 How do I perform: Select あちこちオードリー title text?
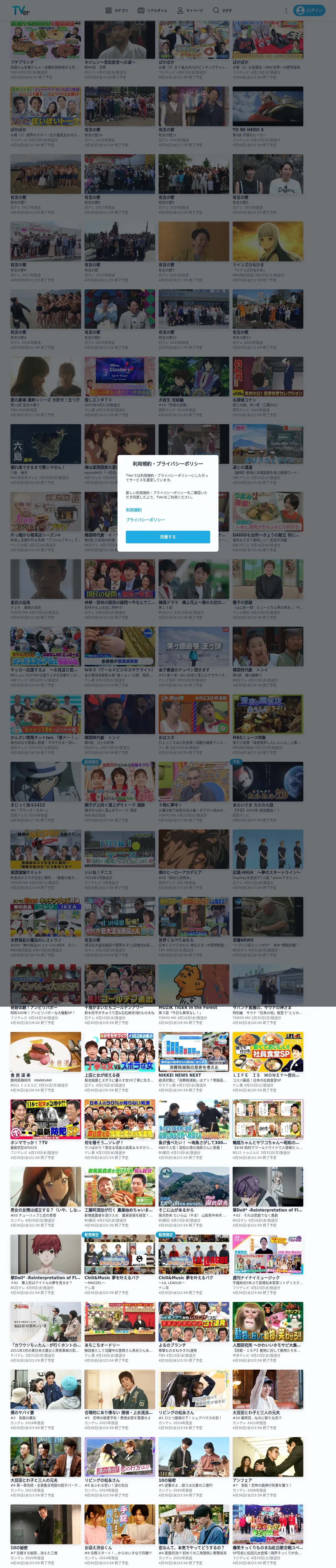coord(102,1345)
